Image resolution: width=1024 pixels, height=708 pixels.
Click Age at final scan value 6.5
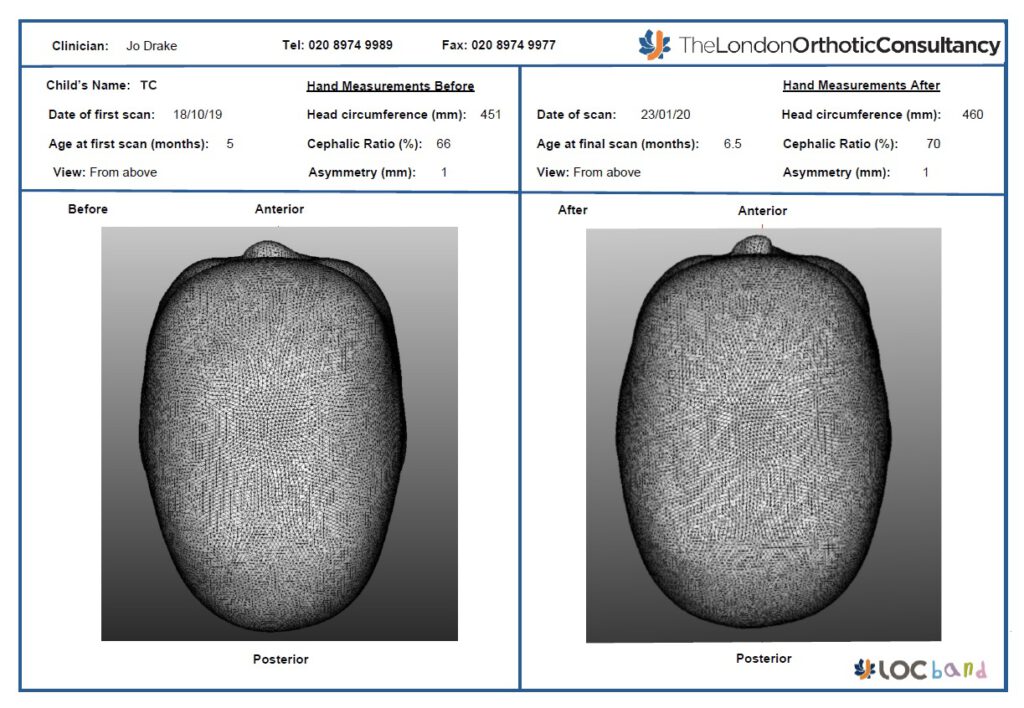(732, 144)
